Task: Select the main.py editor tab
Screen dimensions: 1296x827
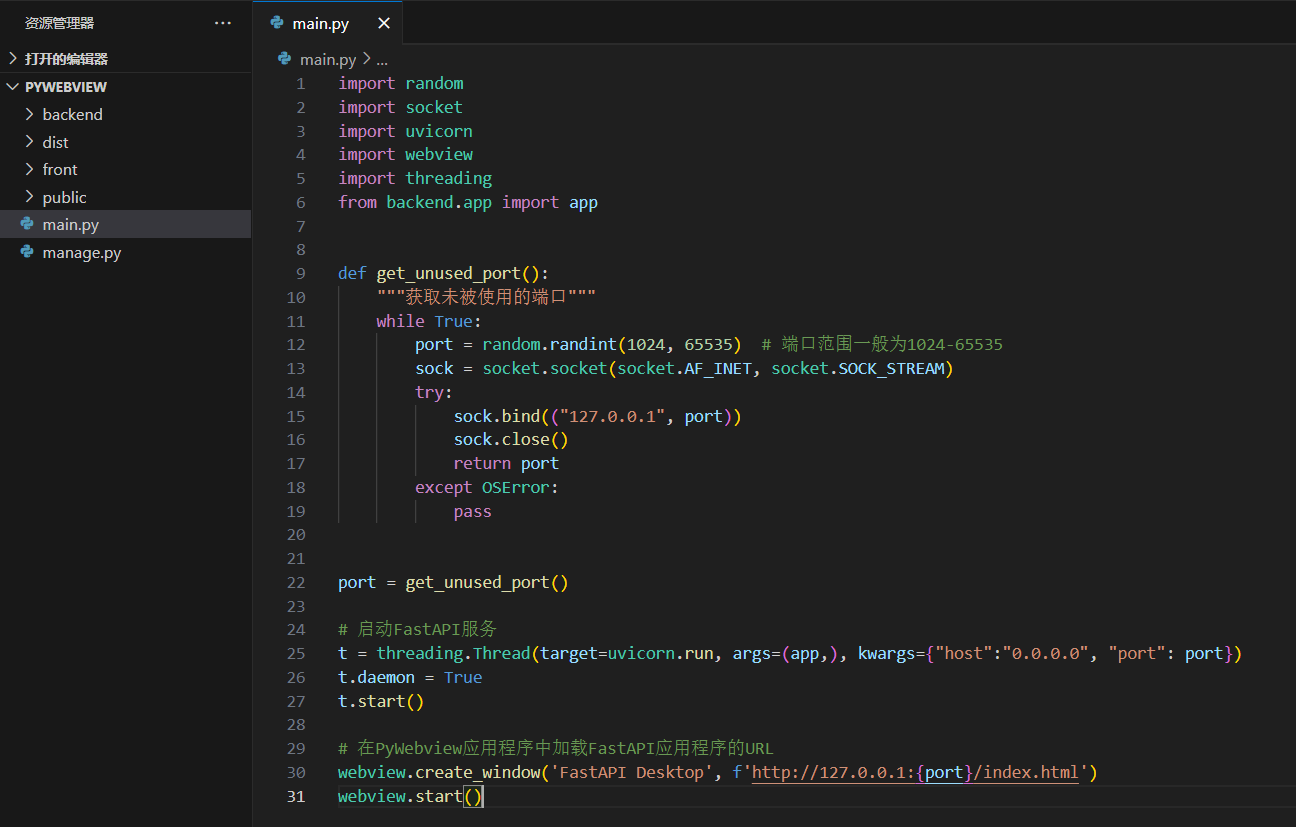Action: click(x=328, y=23)
